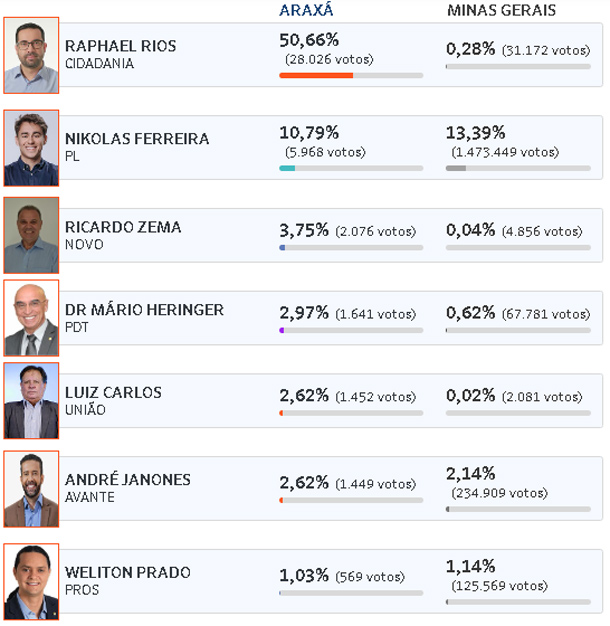Click the DR MÁRIO HERINGER name
The width and height of the screenshot is (610, 626).
pyautogui.click(x=144, y=309)
